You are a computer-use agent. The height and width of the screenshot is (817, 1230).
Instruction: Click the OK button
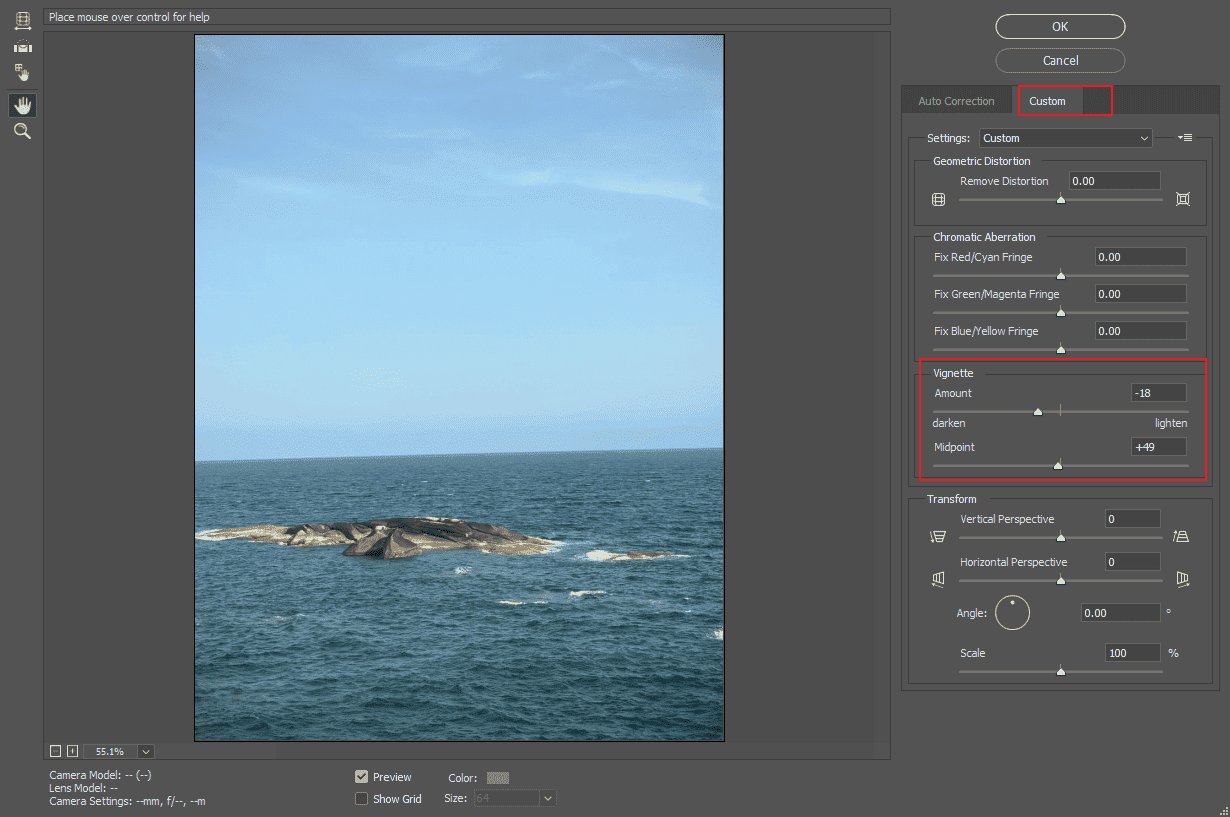(1060, 26)
